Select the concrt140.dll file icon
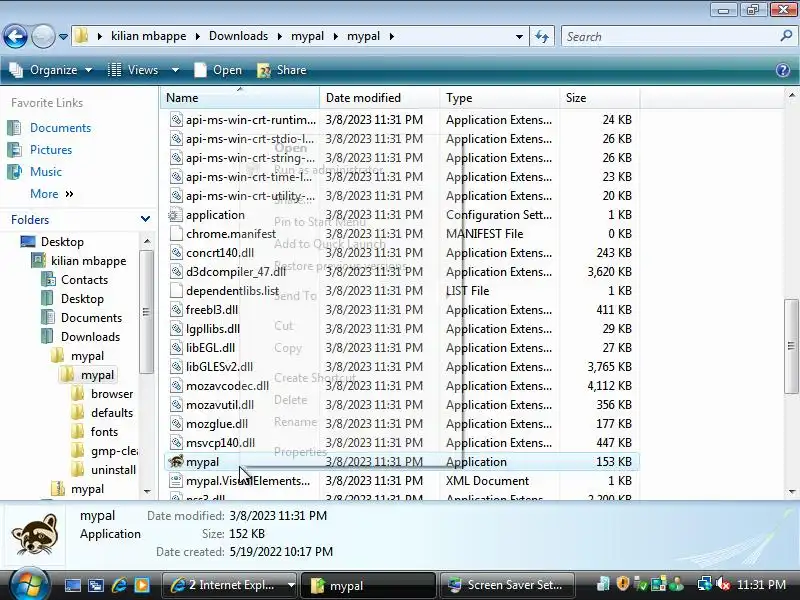 [176, 253]
